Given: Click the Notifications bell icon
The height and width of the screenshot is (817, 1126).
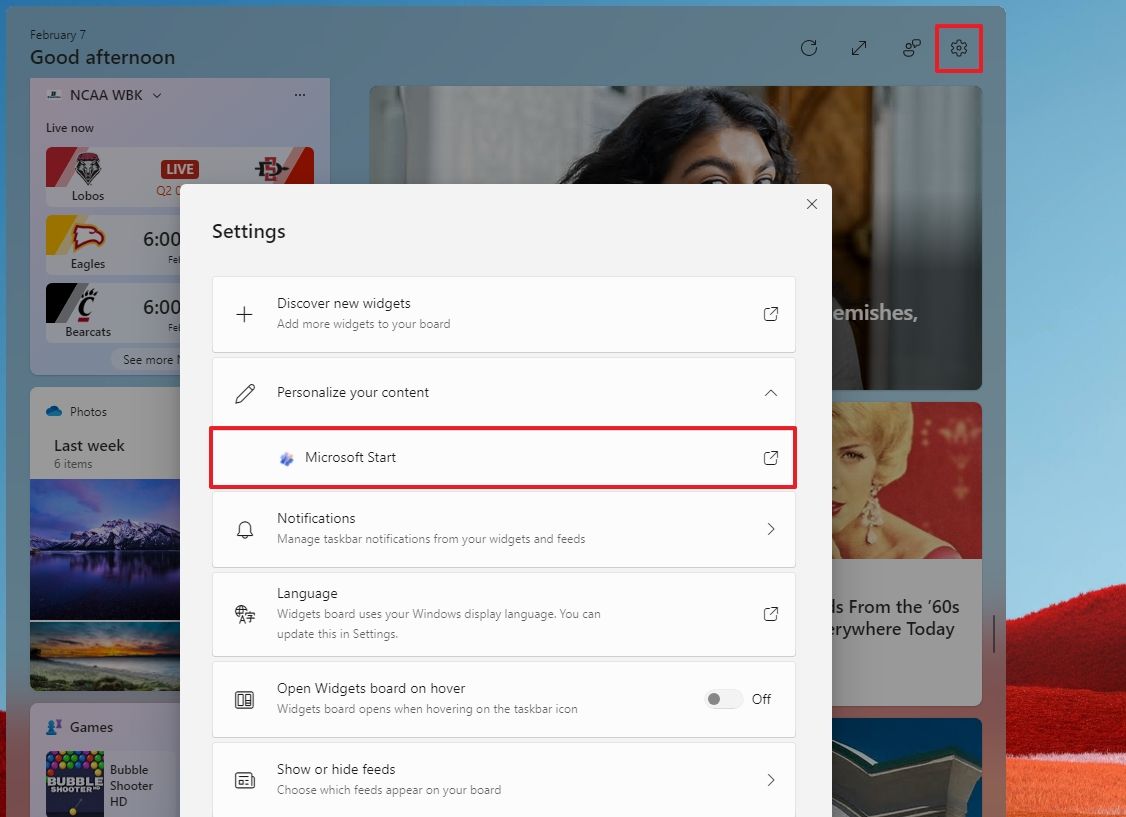Looking at the screenshot, I should 245,529.
